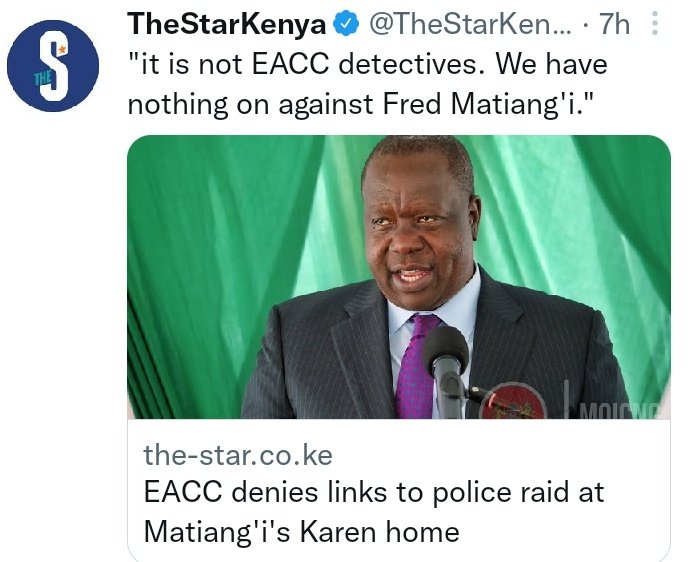The width and height of the screenshot is (695, 562).
Task: Click the purple tie in the photo
Action: (420, 366)
